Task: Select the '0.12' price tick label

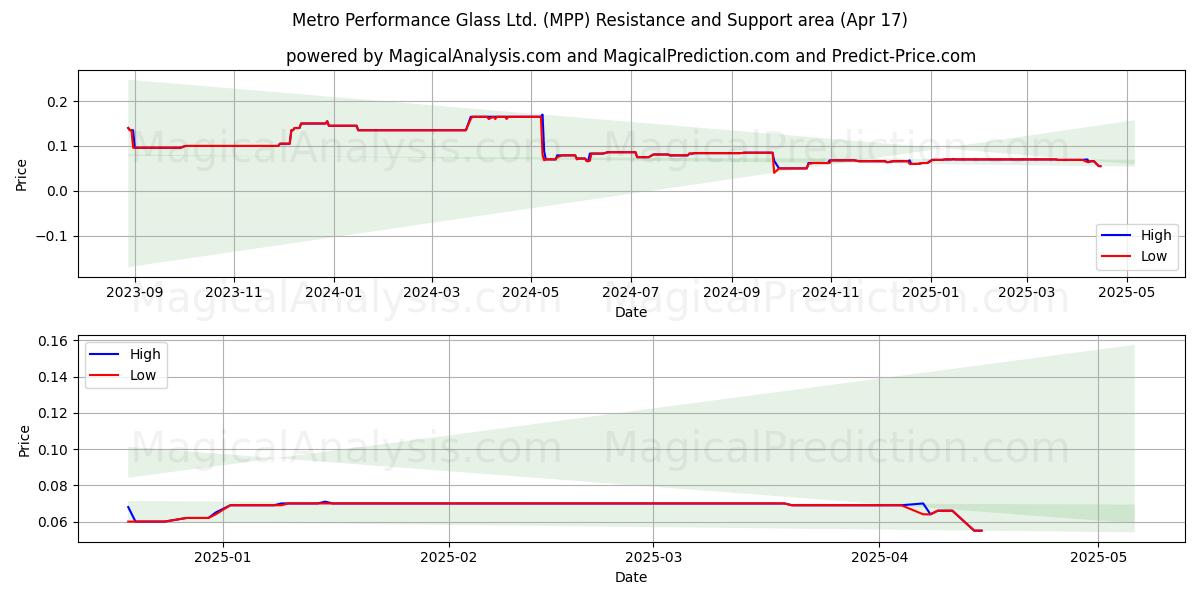Action: [53, 414]
